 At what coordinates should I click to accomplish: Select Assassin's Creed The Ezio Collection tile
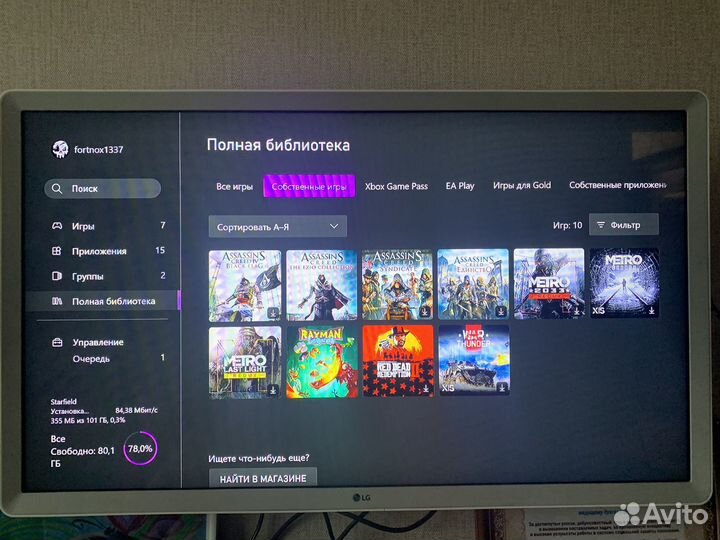[321, 285]
